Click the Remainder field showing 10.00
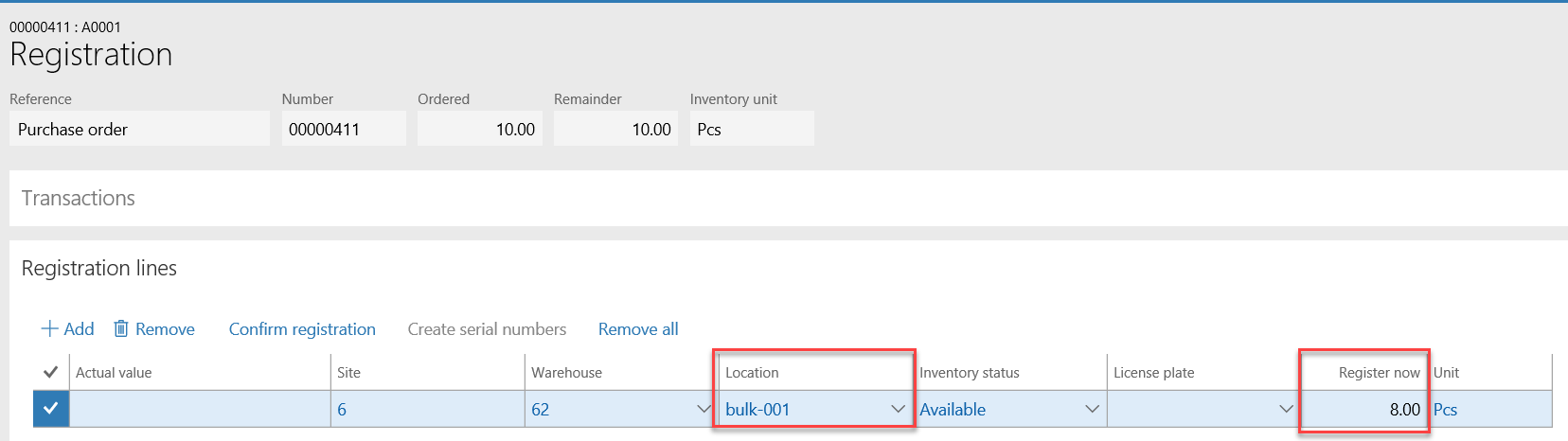This screenshot has width=1568, height=441. 615,129
